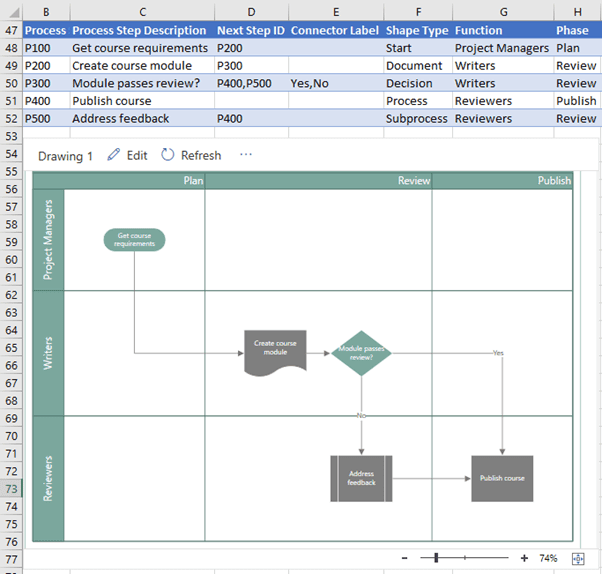Click the 'Document' shape type cell

418,66
